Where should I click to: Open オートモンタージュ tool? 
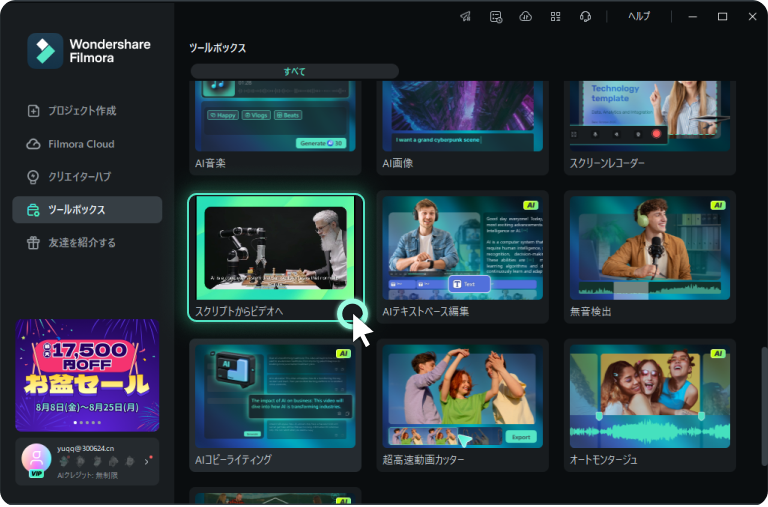point(649,405)
